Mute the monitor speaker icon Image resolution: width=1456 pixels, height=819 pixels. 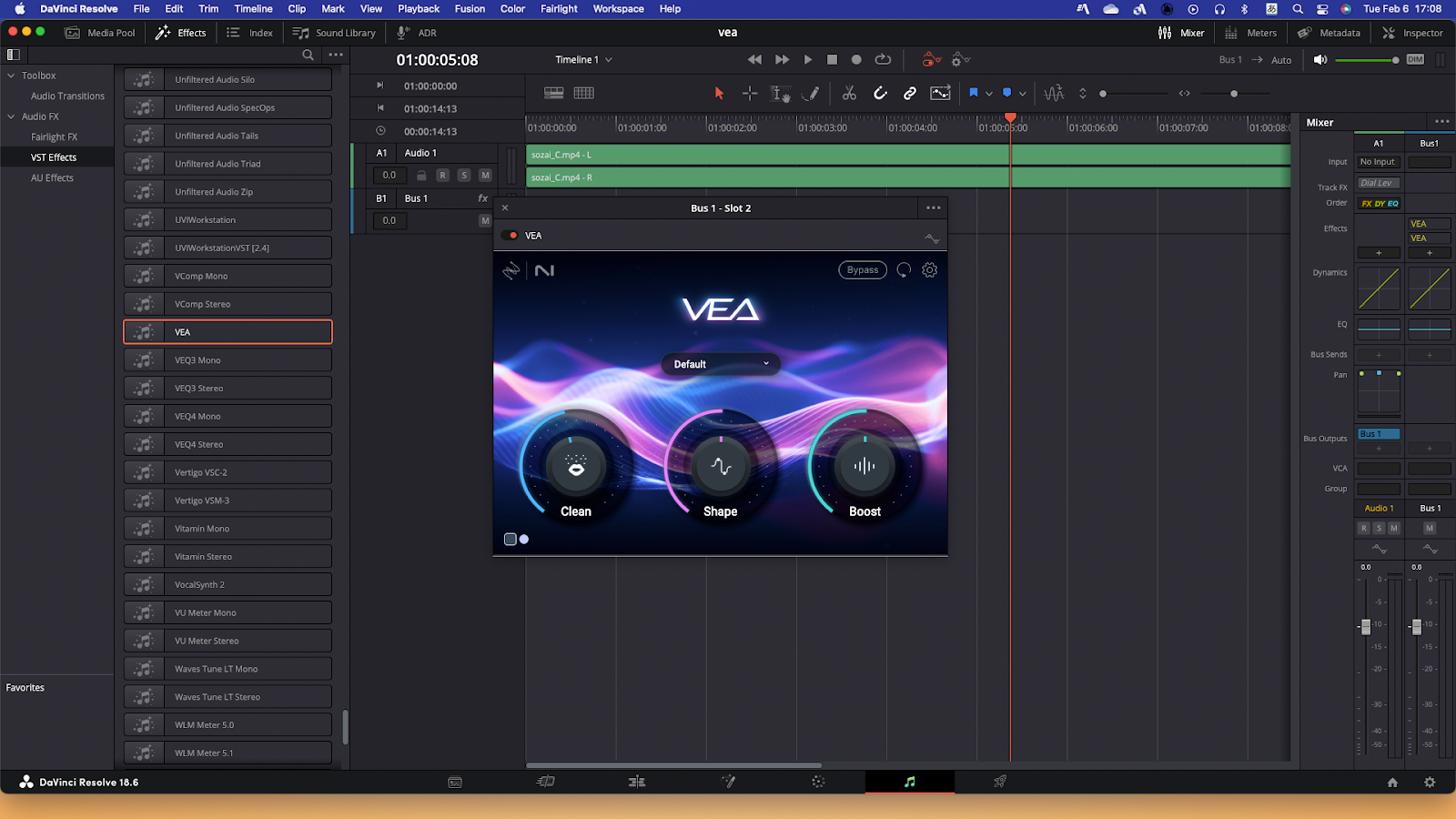1320,59
